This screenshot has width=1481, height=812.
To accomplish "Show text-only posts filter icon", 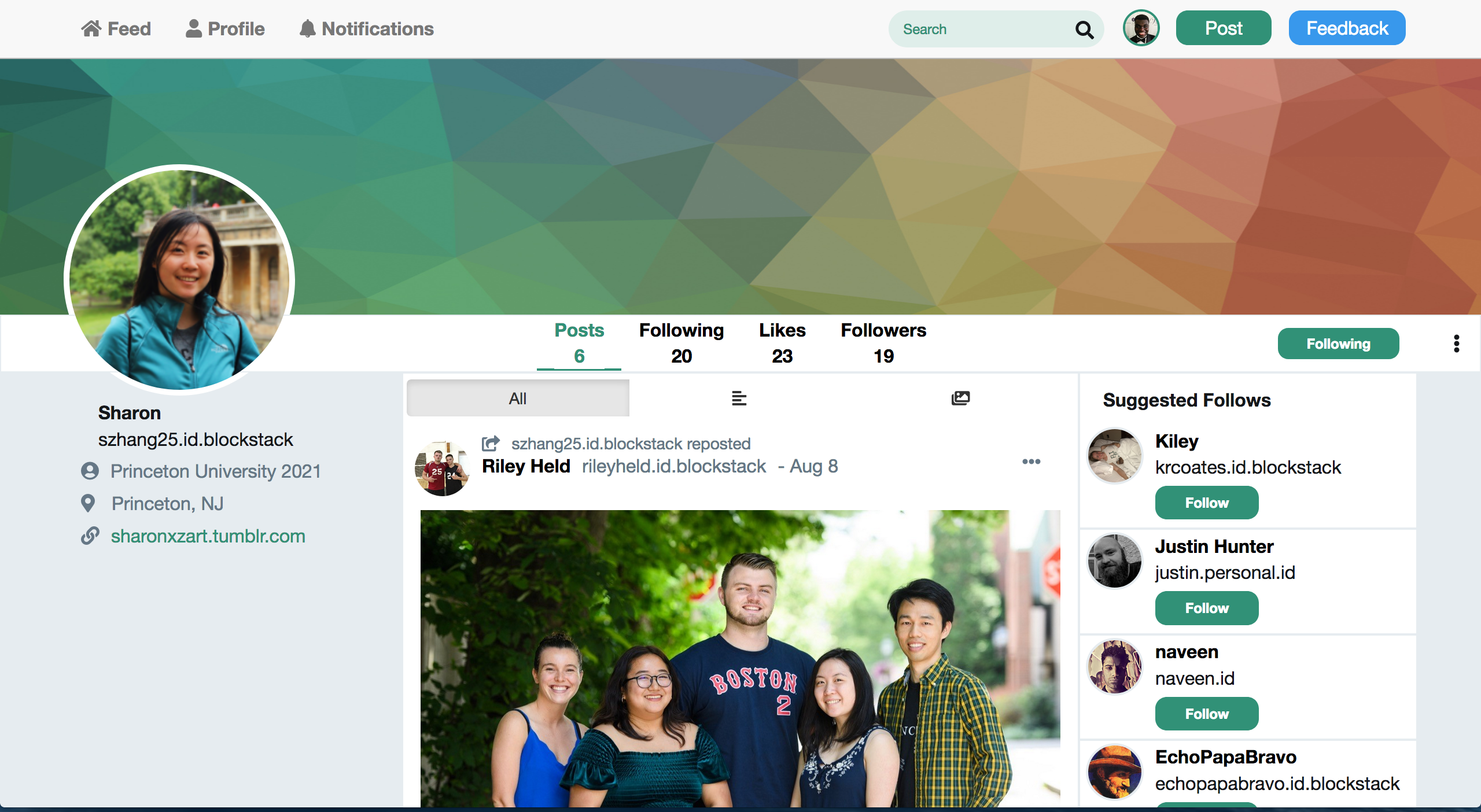I will coord(739,398).
